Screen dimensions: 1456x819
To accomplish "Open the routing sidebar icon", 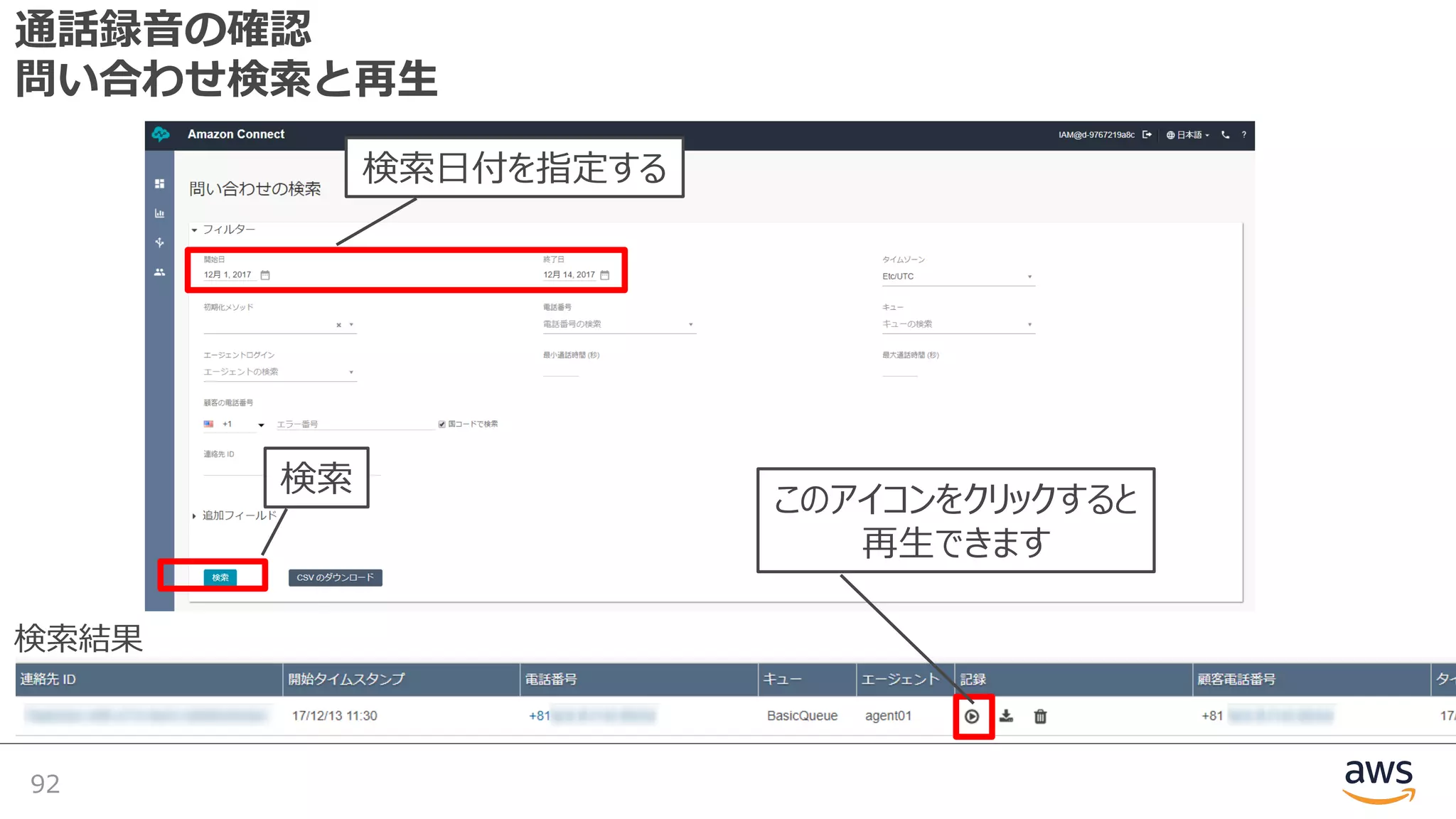I will tap(159, 242).
